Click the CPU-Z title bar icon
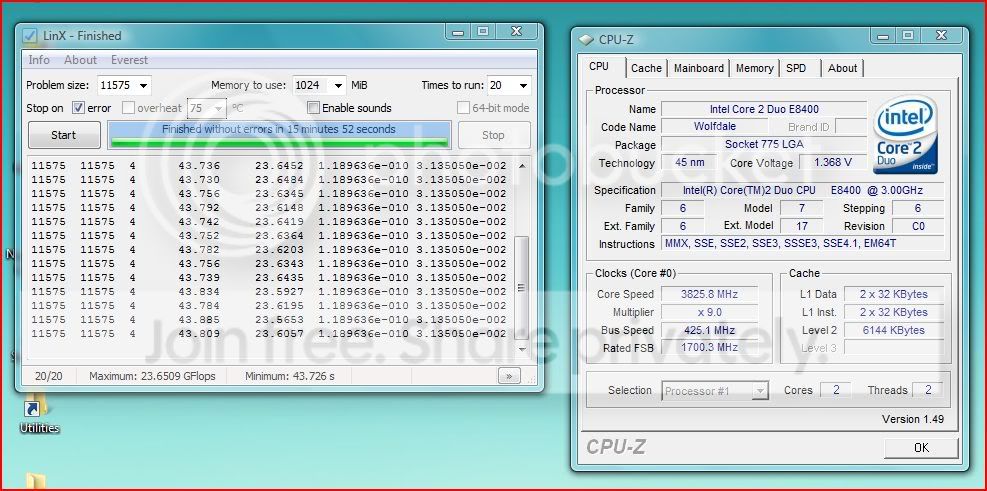The image size is (987, 491). (586, 40)
